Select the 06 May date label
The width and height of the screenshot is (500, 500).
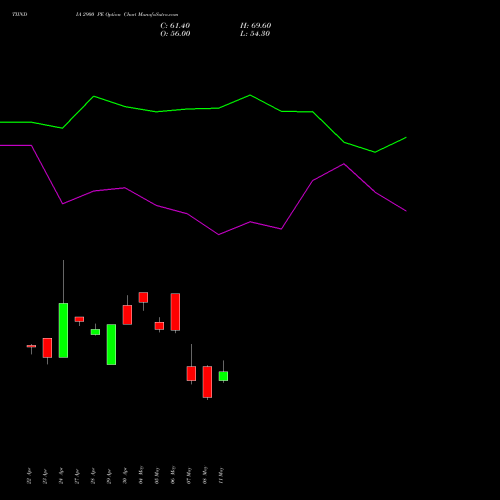coord(173,475)
